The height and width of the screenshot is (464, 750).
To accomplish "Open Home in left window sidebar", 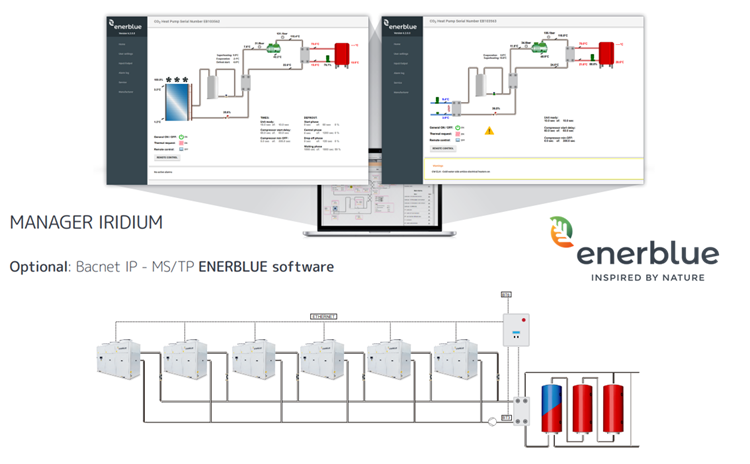I will (x=122, y=44).
